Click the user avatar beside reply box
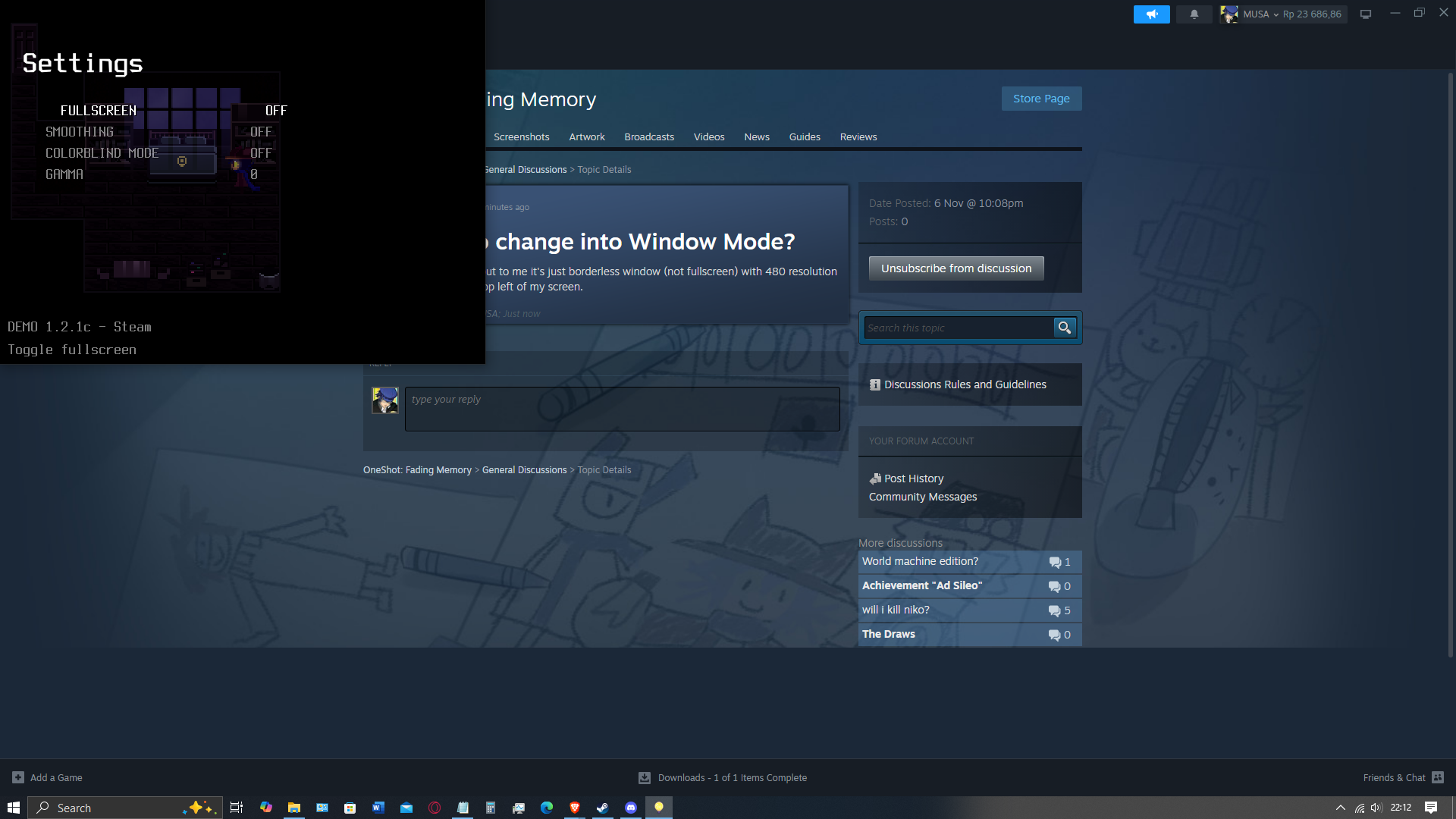This screenshot has width=1456, height=819. coord(385,400)
